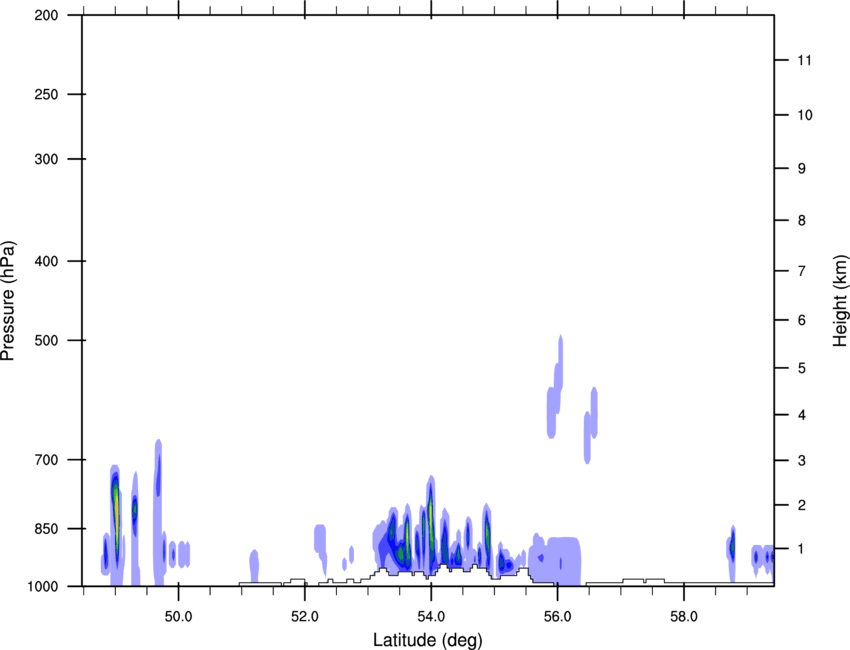850x650 pixels.
Task: Select the 500 pressure tick label
Action: click(x=46, y=340)
